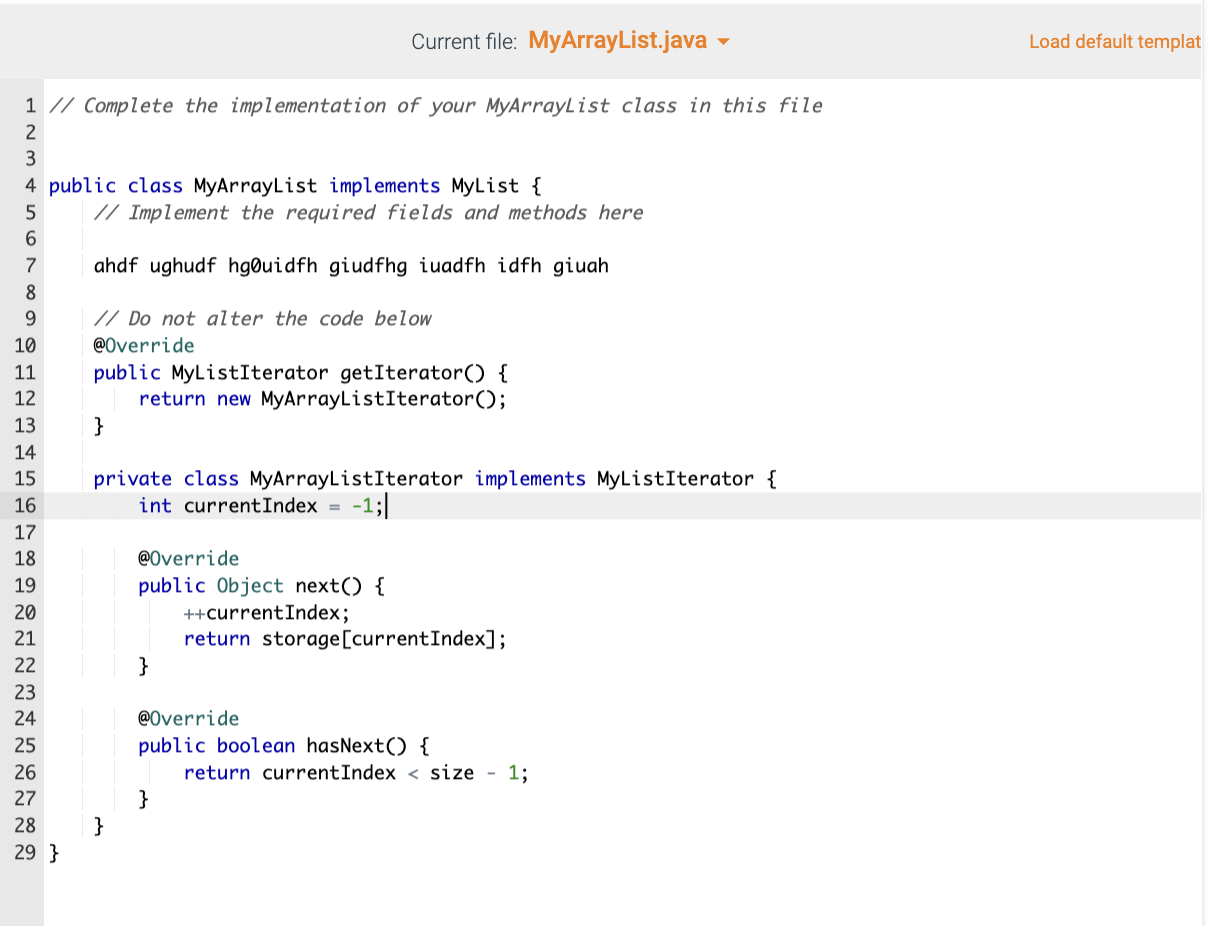Click line number 16 in gutter
Screen dimensions: 1210x926
coord(25,506)
